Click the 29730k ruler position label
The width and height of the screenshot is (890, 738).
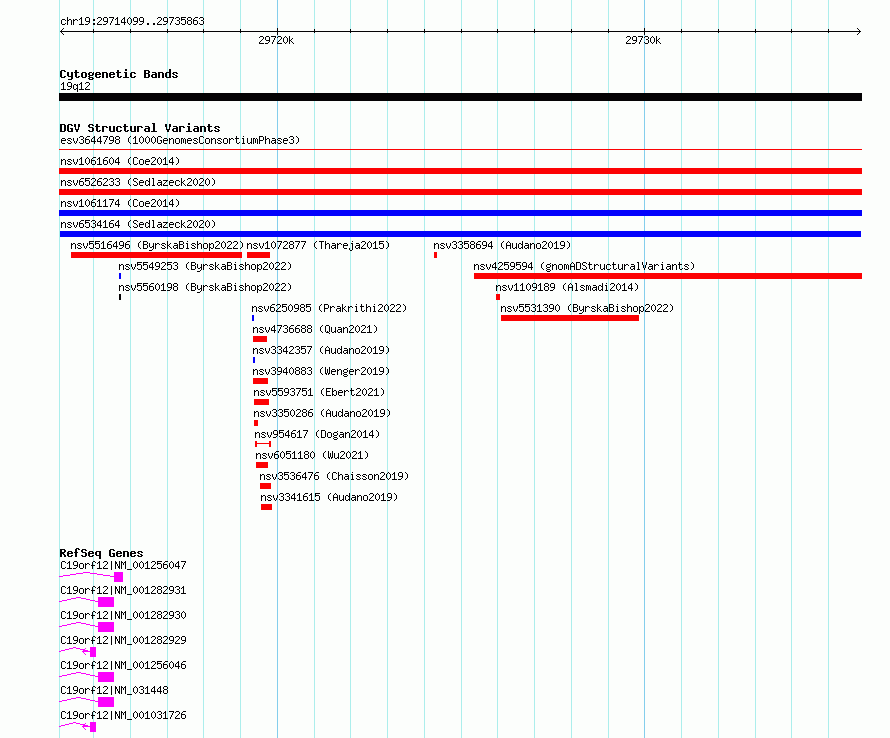[x=643, y=40]
